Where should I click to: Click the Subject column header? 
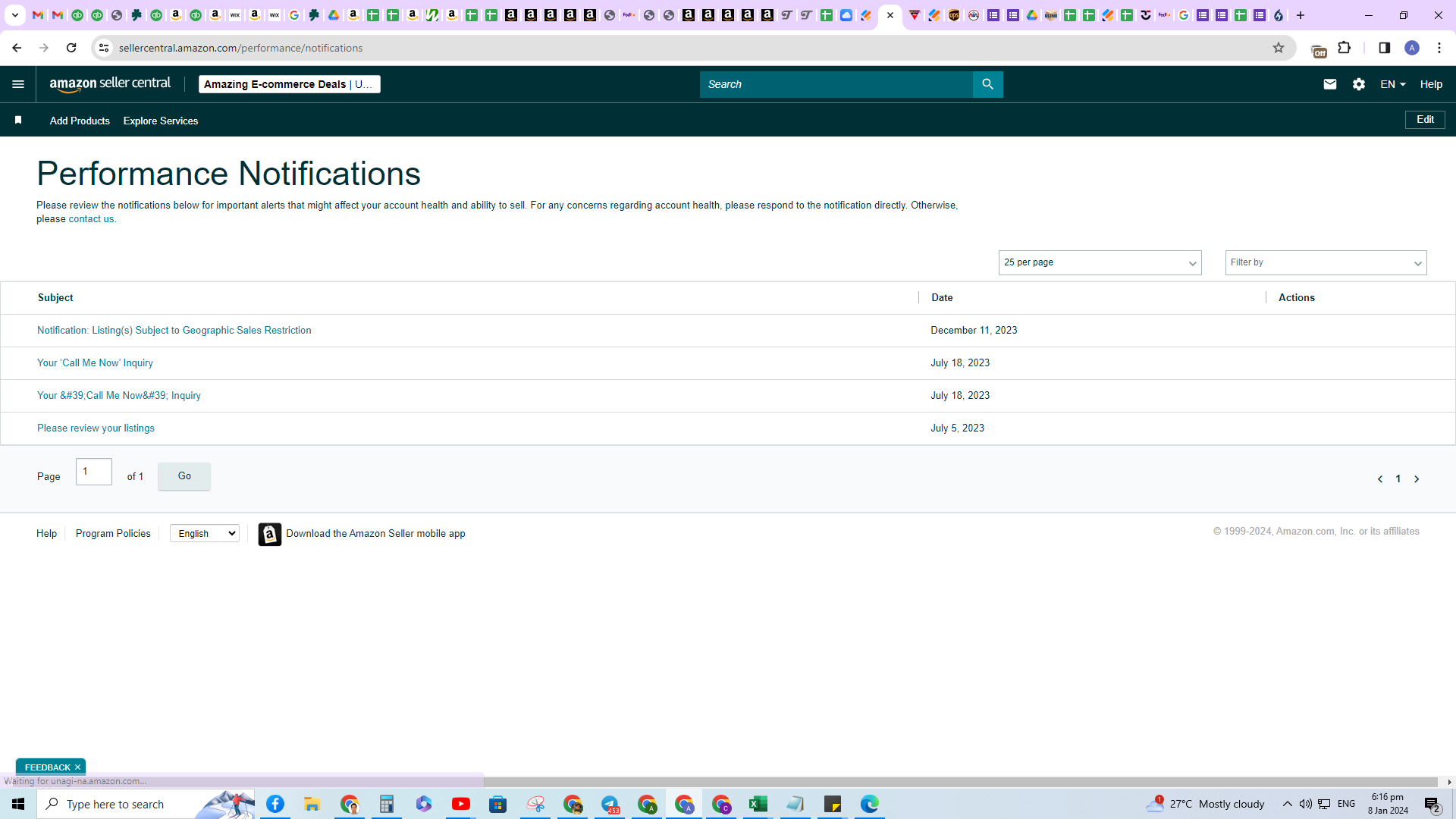pyautogui.click(x=55, y=298)
